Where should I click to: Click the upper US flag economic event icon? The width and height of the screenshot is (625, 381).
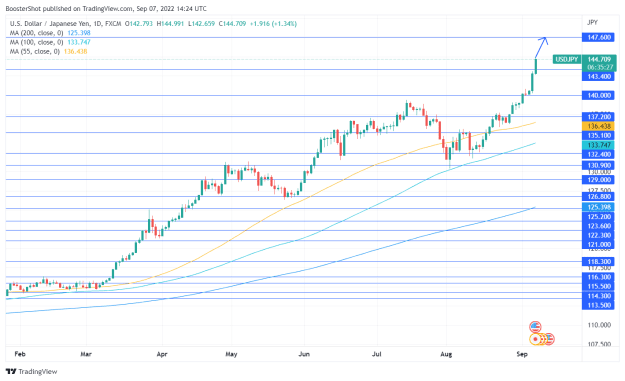[535, 327]
